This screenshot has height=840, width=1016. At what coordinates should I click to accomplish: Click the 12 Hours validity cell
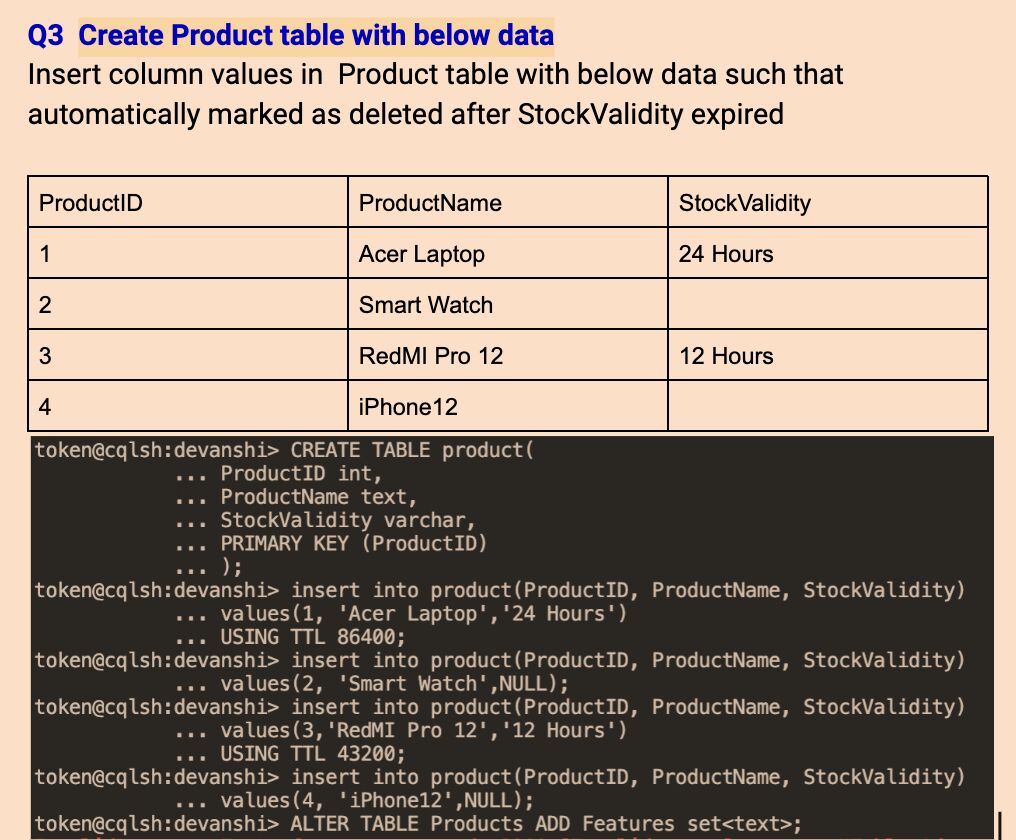click(x=828, y=355)
